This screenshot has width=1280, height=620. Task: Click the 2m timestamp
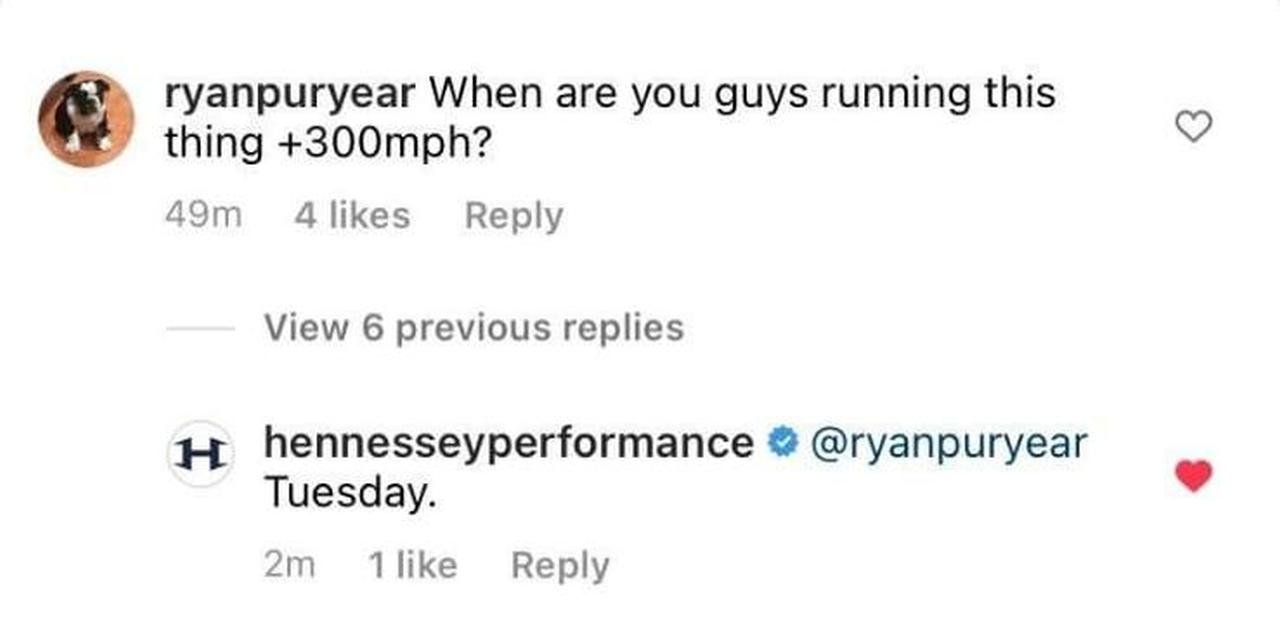290,566
